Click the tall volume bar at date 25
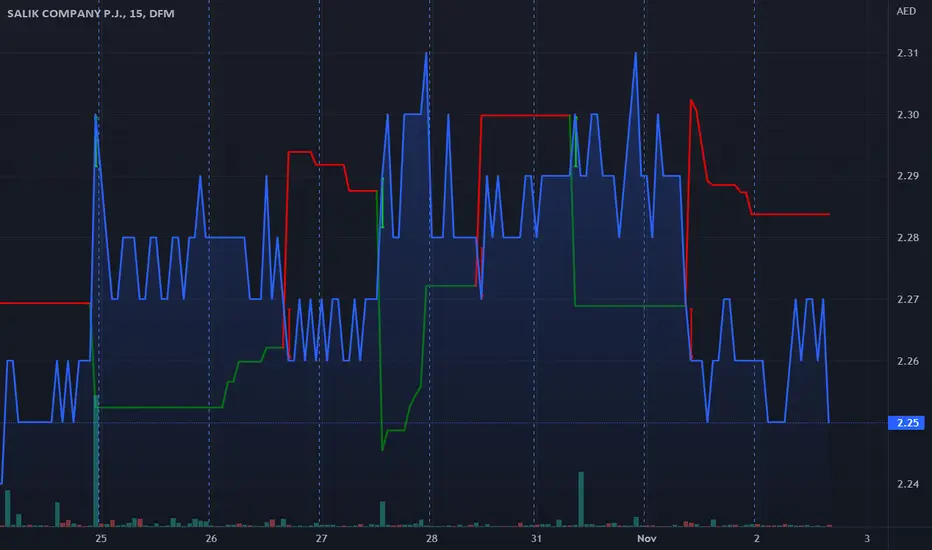This screenshot has height=550, width=932. coord(96,461)
